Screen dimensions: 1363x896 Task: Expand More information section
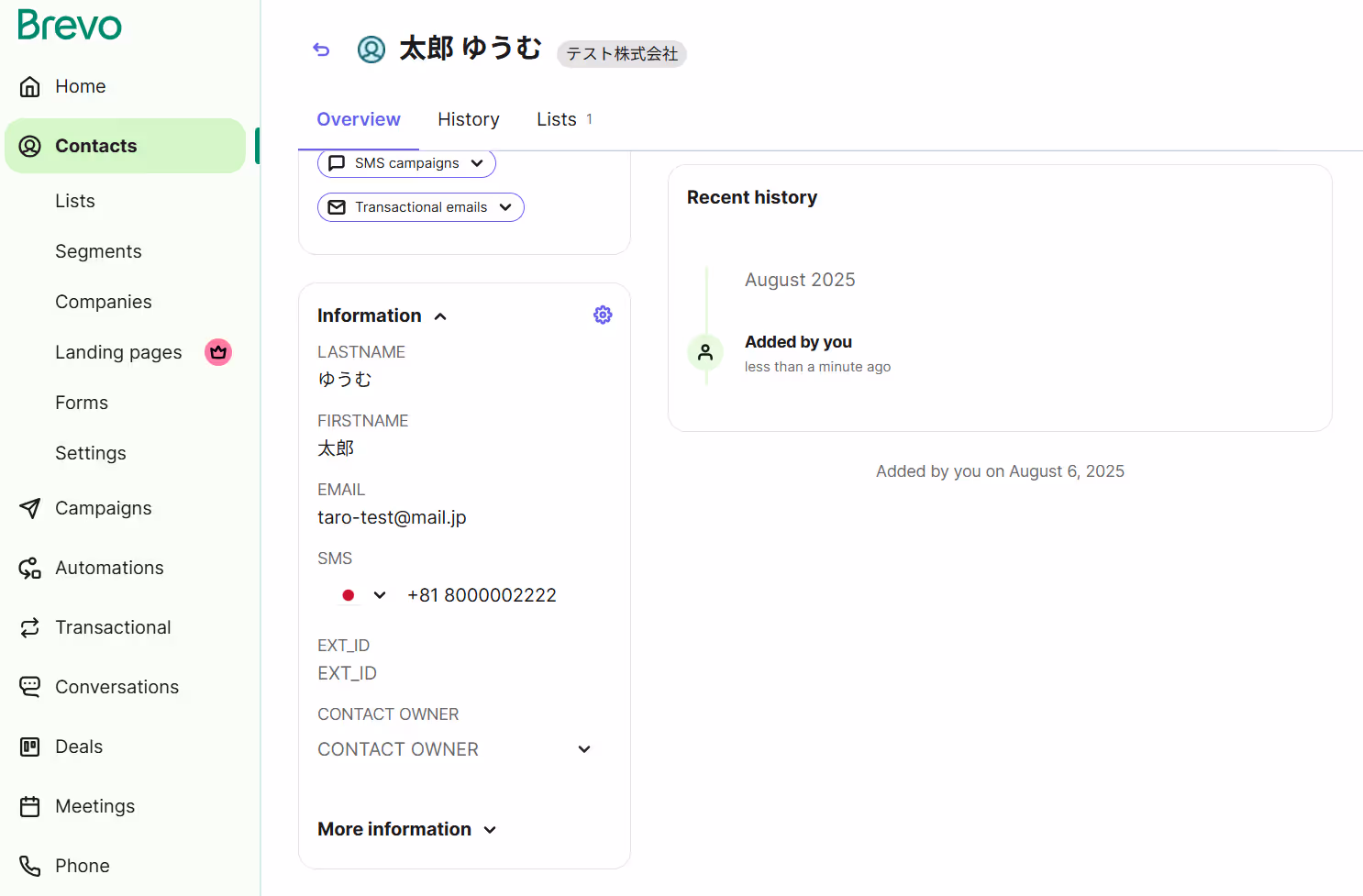(x=407, y=829)
